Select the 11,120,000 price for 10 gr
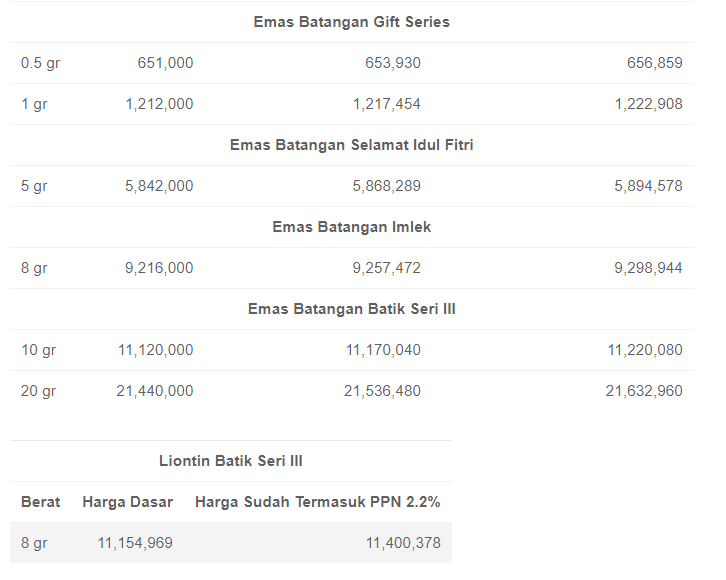 [156, 350]
